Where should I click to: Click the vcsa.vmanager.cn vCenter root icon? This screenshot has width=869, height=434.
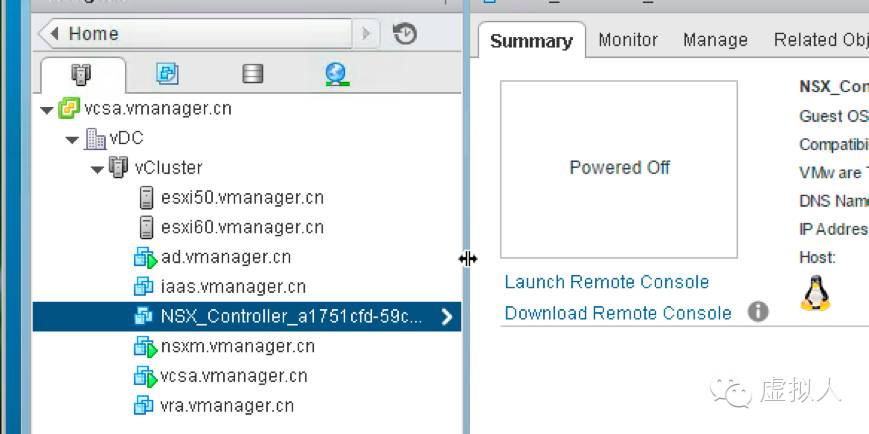[x=68, y=108]
